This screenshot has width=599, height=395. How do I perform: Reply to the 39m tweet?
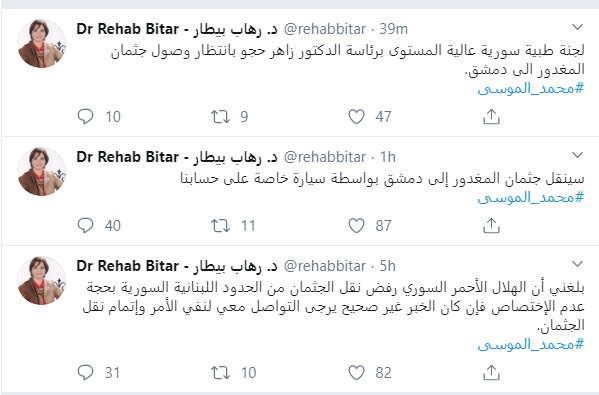(x=85, y=117)
